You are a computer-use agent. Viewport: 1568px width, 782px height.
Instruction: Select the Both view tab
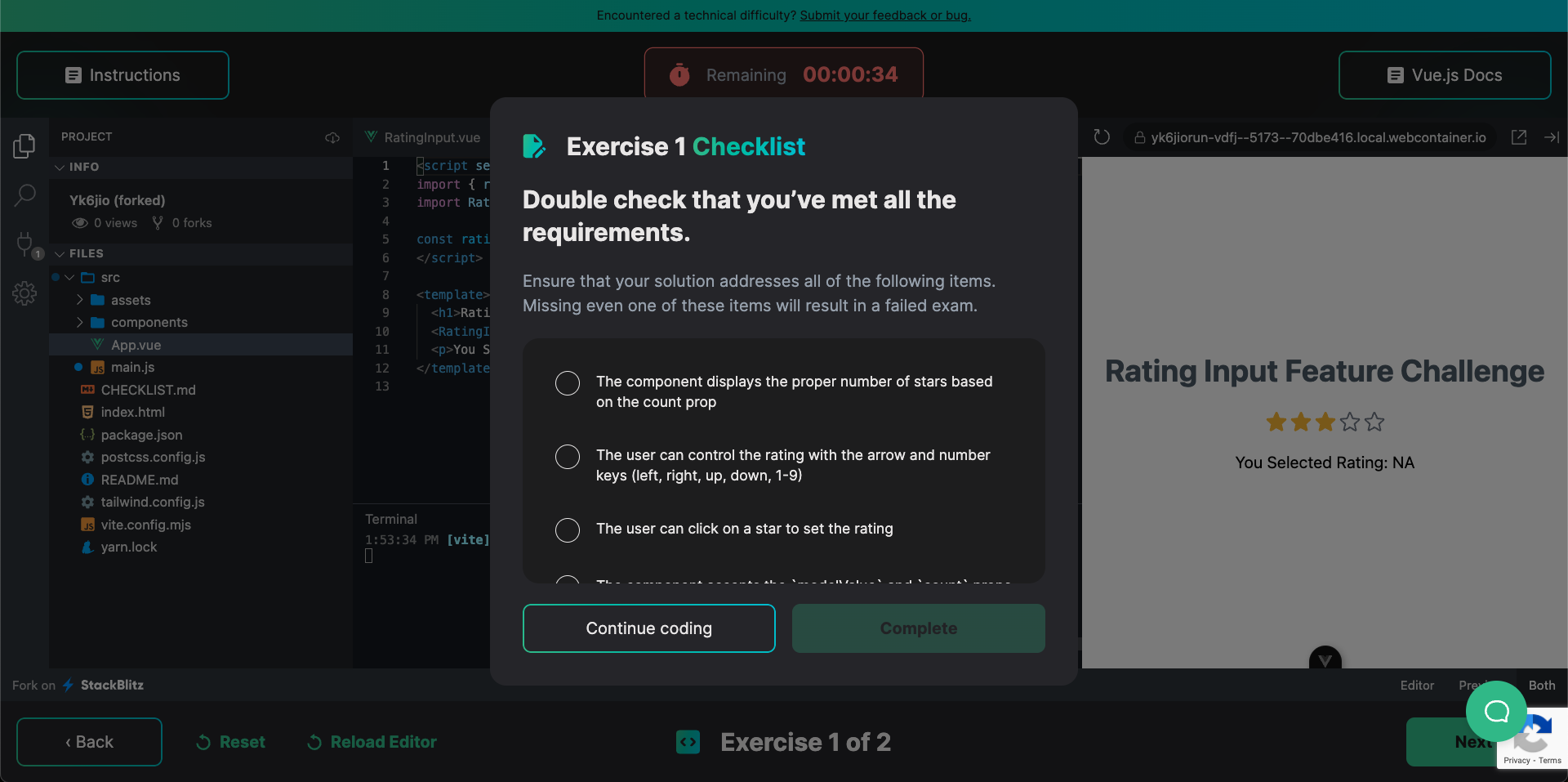[x=1542, y=686]
